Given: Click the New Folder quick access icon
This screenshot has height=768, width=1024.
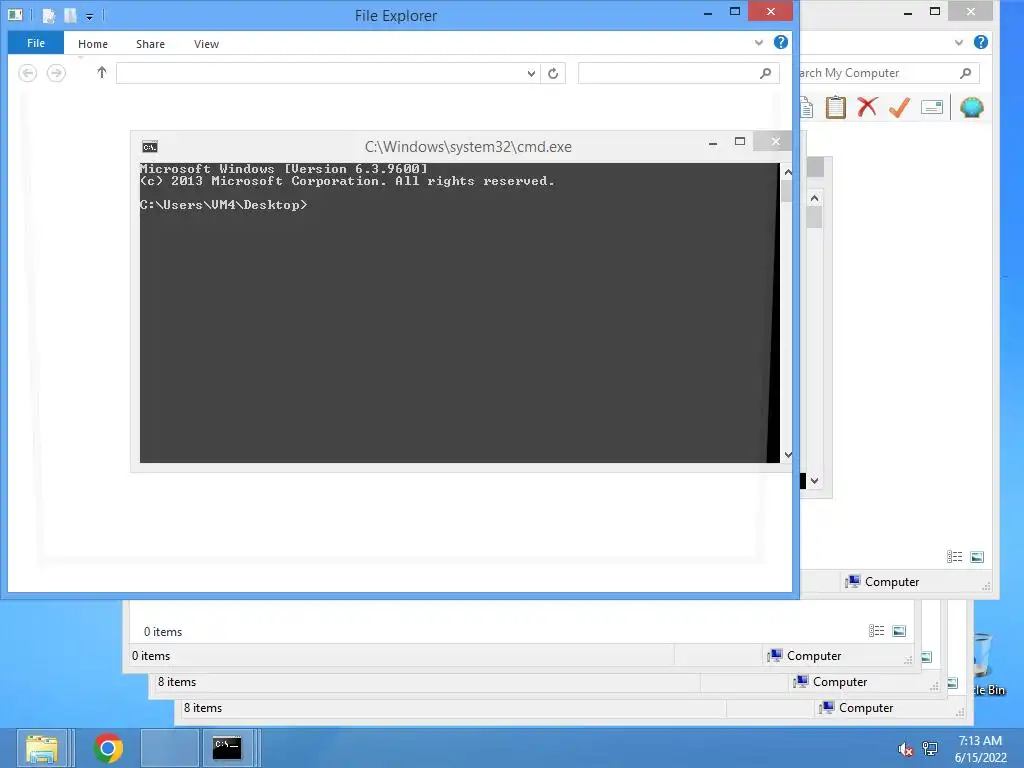Looking at the screenshot, I should coord(70,15).
